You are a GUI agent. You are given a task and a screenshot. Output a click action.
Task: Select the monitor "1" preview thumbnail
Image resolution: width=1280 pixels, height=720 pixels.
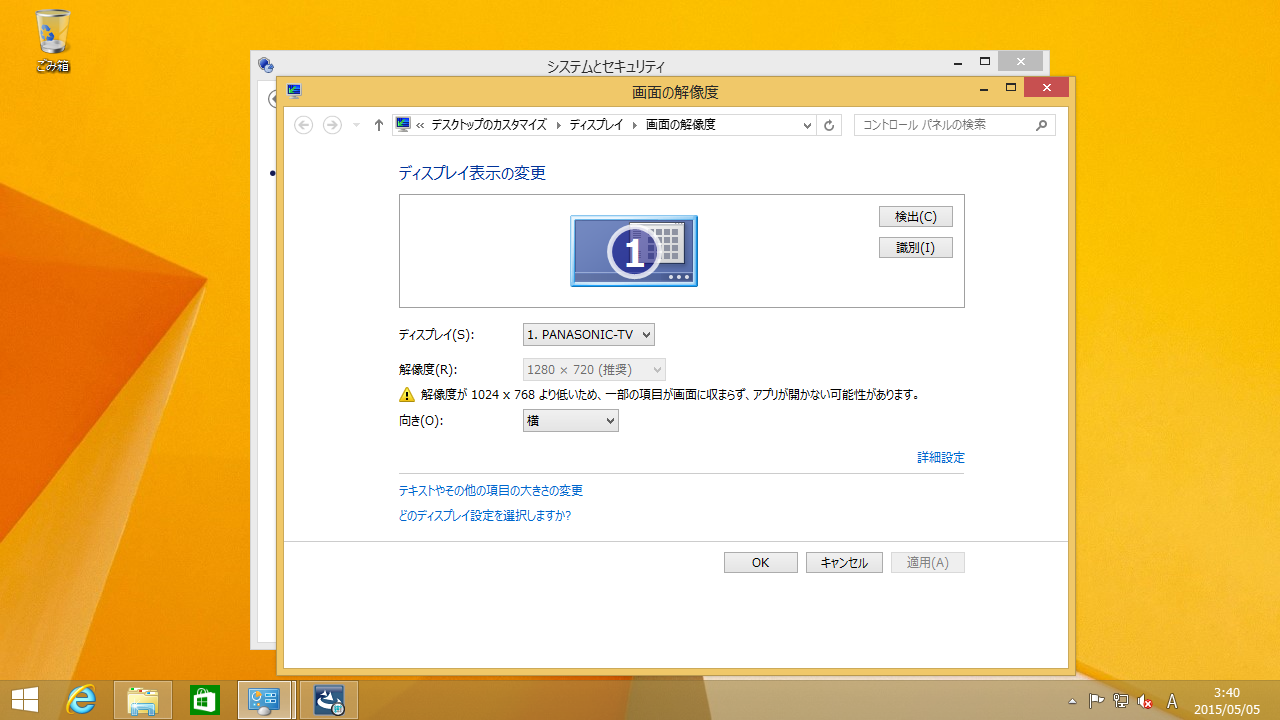point(633,250)
